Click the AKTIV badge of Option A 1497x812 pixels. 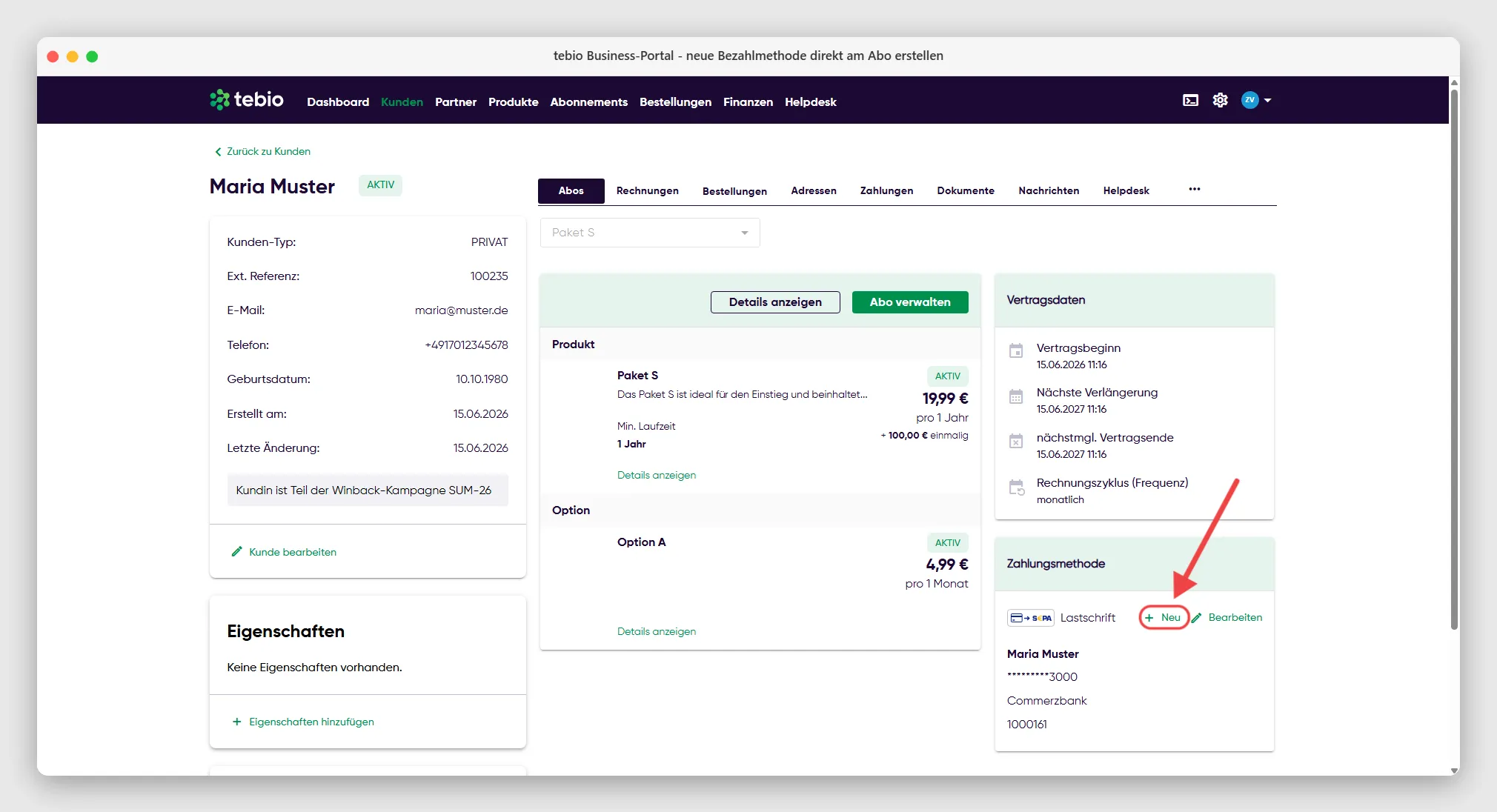[947, 542]
